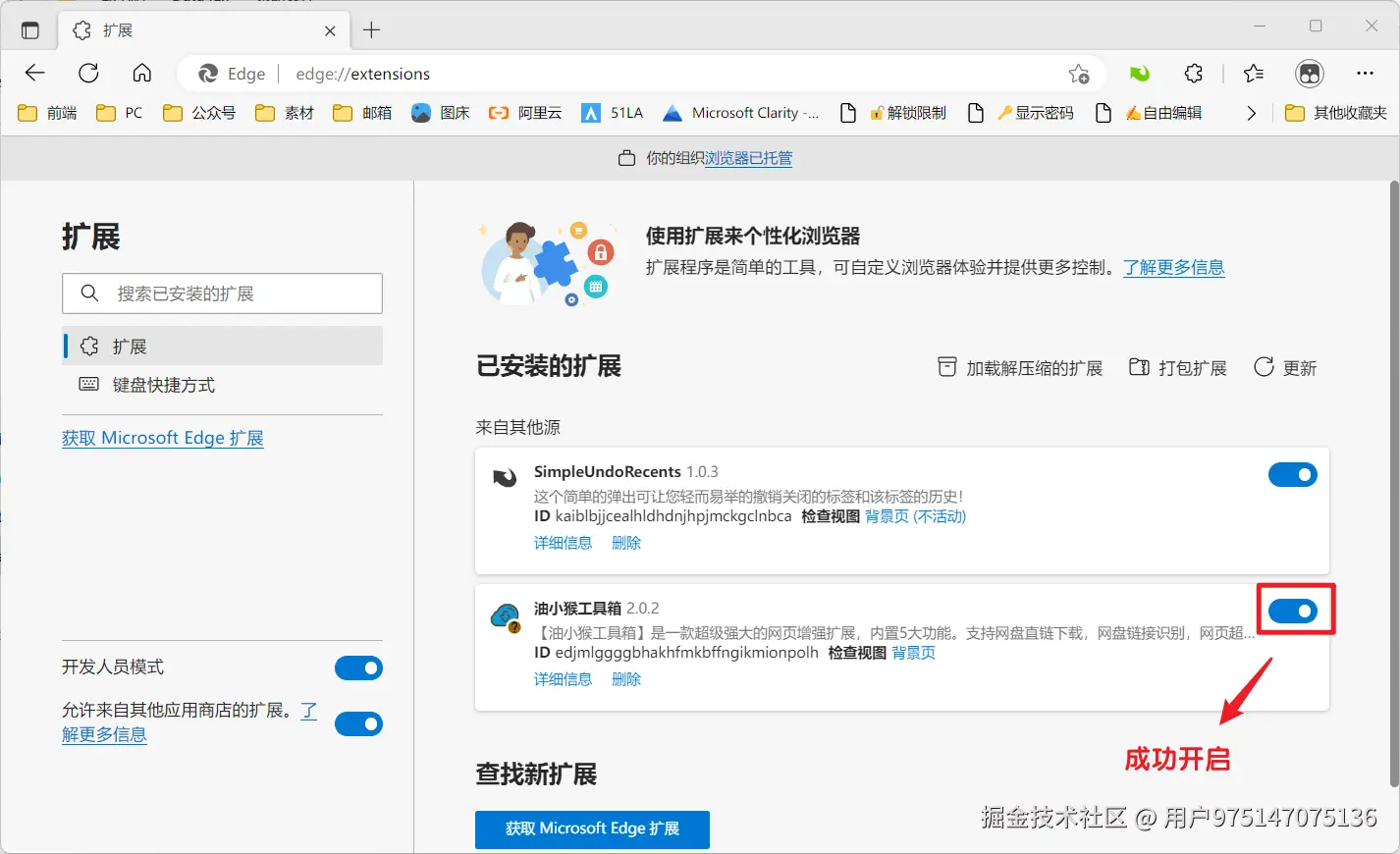This screenshot has width=1400, height=854.
Task: Toggle the 开发人员模式 switch
Action: (x=358, y=668)
